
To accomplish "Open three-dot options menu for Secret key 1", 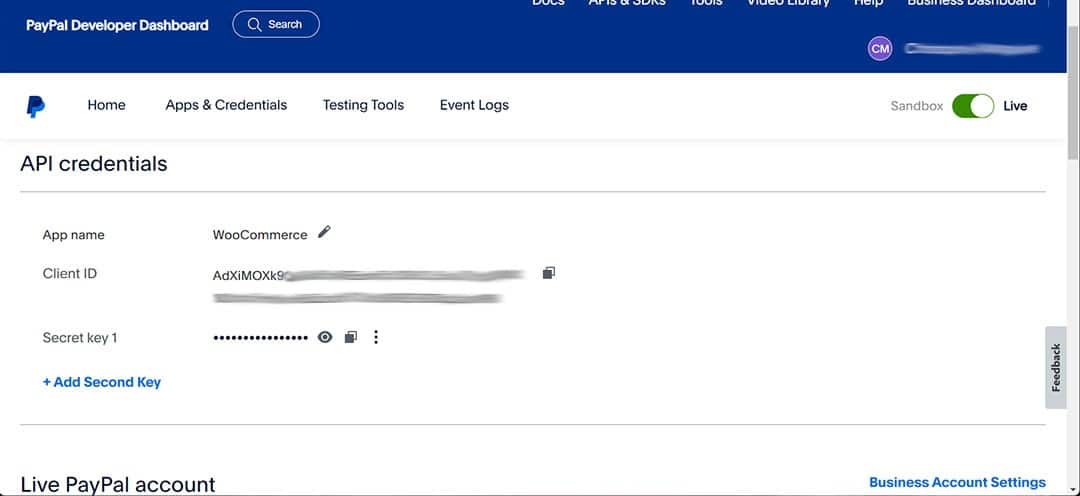I will coord(376,338).
